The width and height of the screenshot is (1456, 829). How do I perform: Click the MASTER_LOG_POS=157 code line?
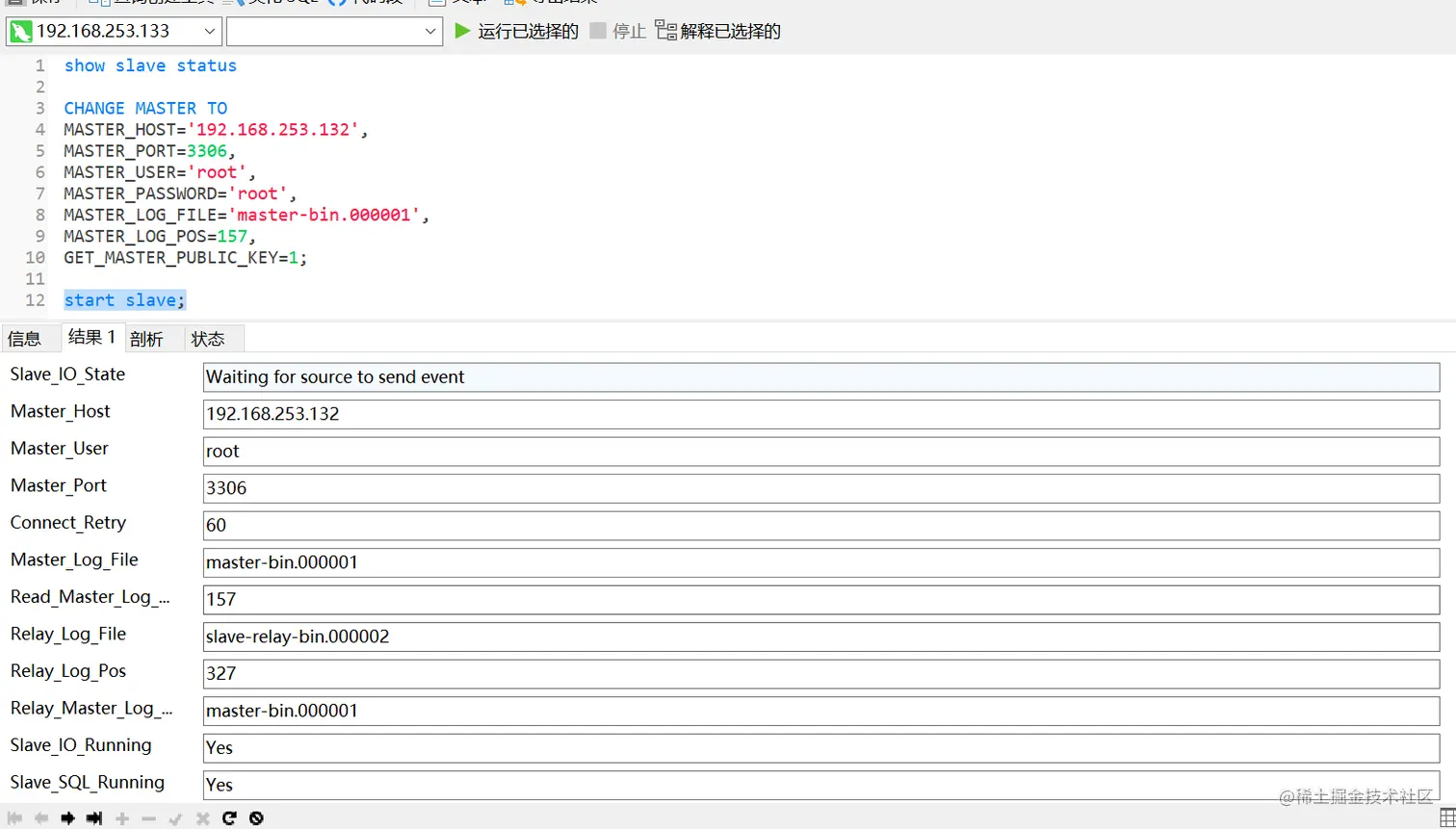[x=160, y=236]
